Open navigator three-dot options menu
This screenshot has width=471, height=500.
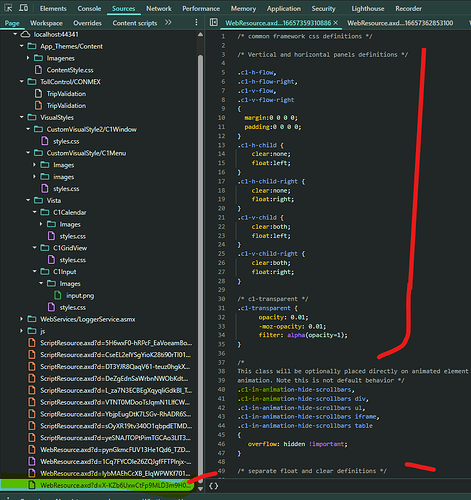pyautogui.click(x=196, y=22)
